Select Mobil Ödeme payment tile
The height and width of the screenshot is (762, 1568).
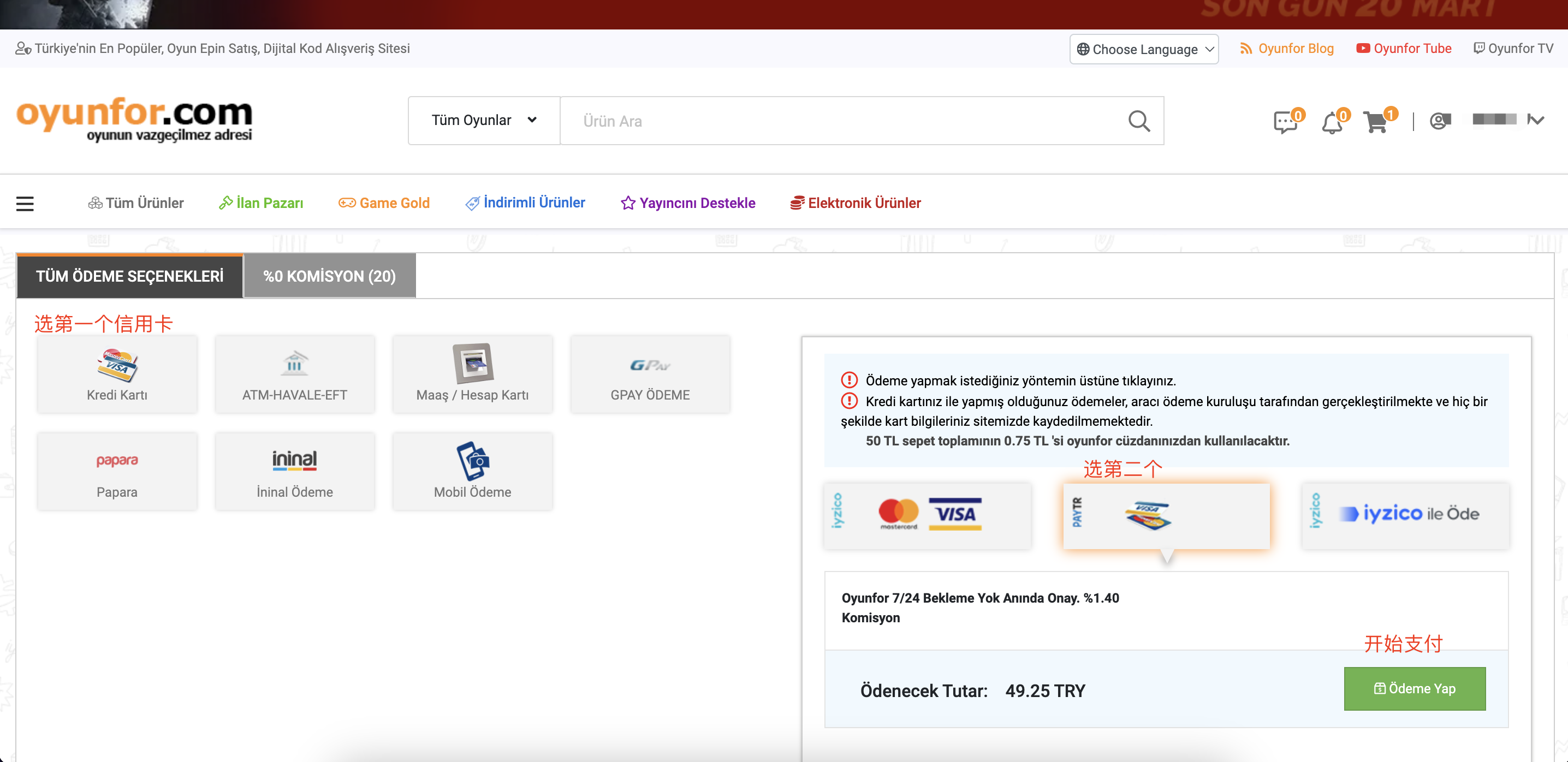(472, 471)
